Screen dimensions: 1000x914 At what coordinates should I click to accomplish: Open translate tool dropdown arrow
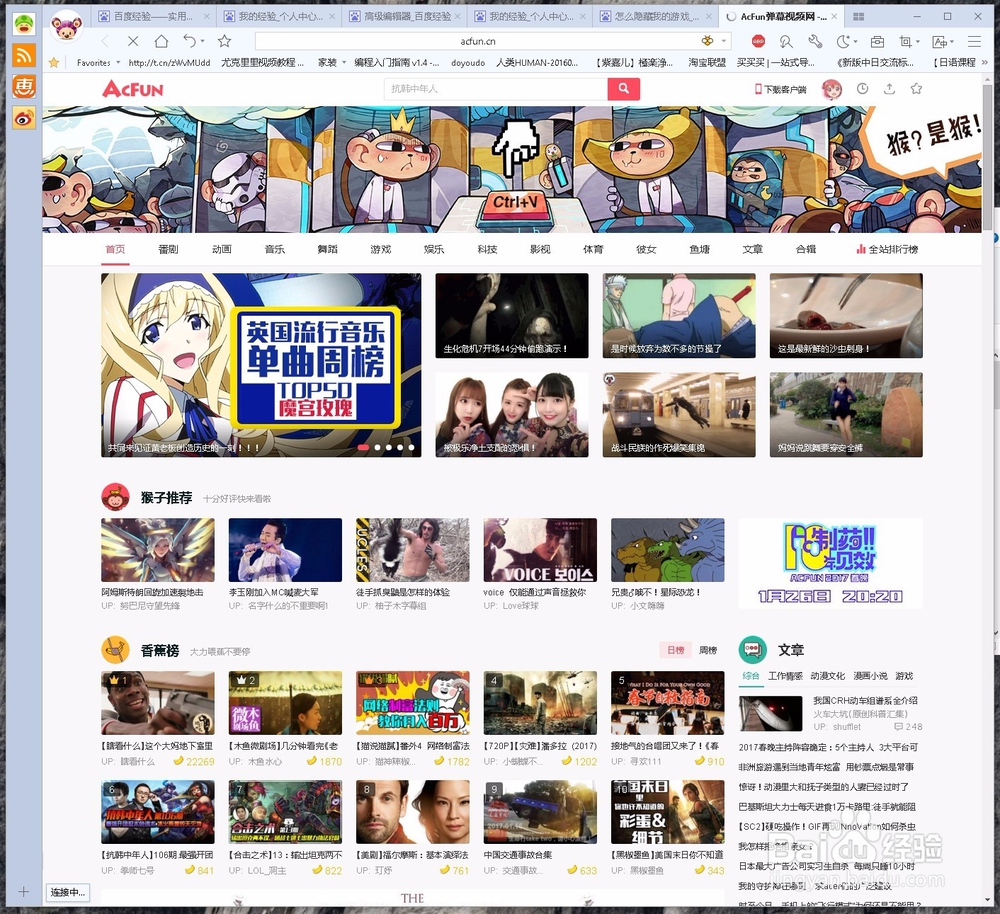[x=951, y=41]
